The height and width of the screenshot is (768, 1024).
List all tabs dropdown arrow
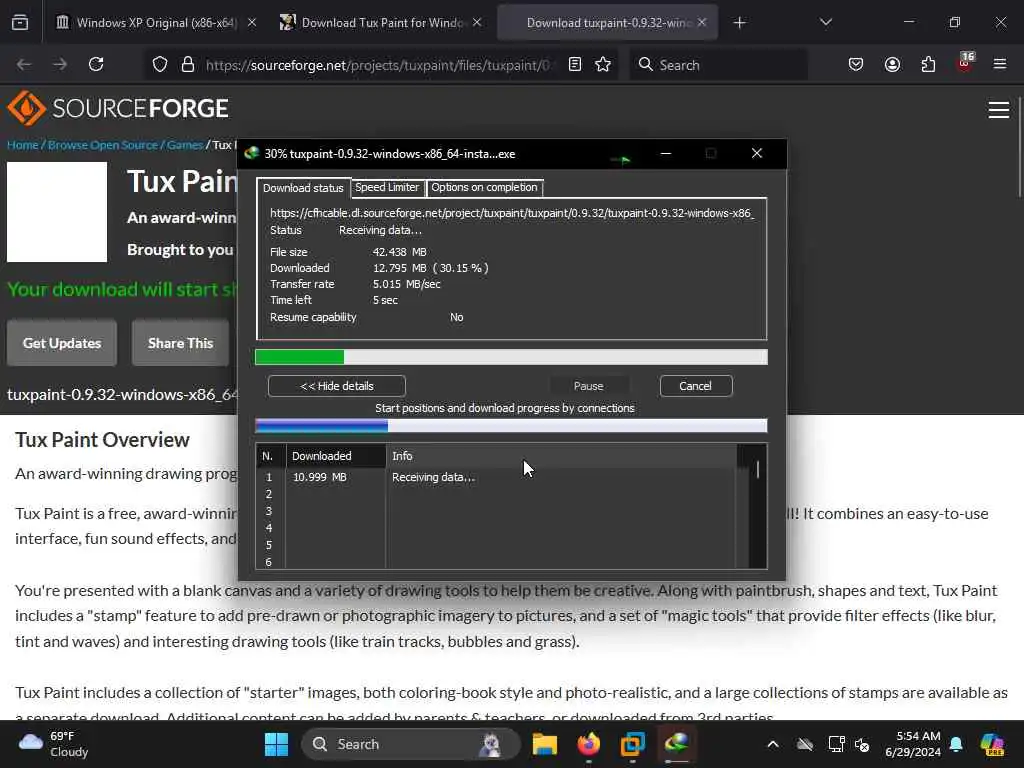(825, 23)
